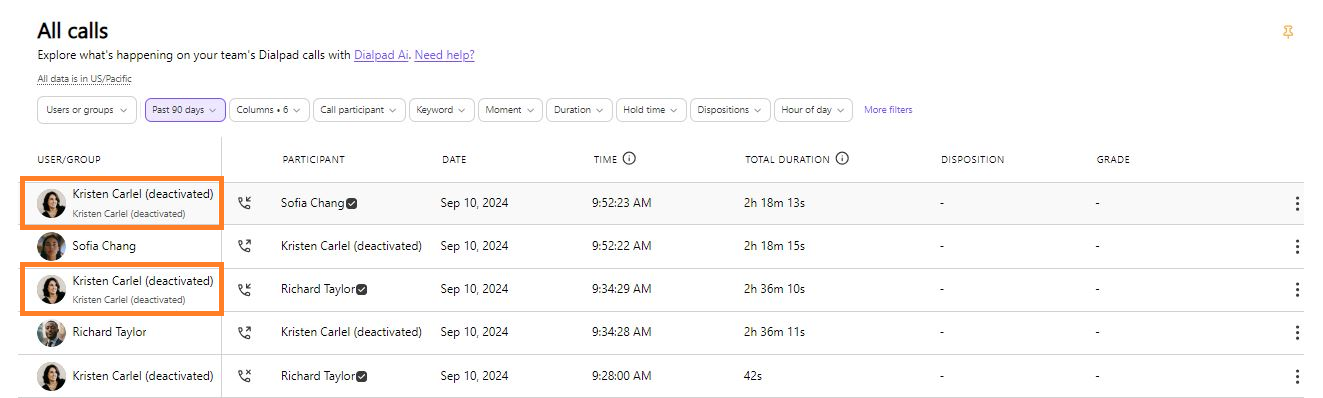Open the Dispositions filter dropdown
Image resolution: width=1323 pixels, height=398 pixels.
point(730,110)
